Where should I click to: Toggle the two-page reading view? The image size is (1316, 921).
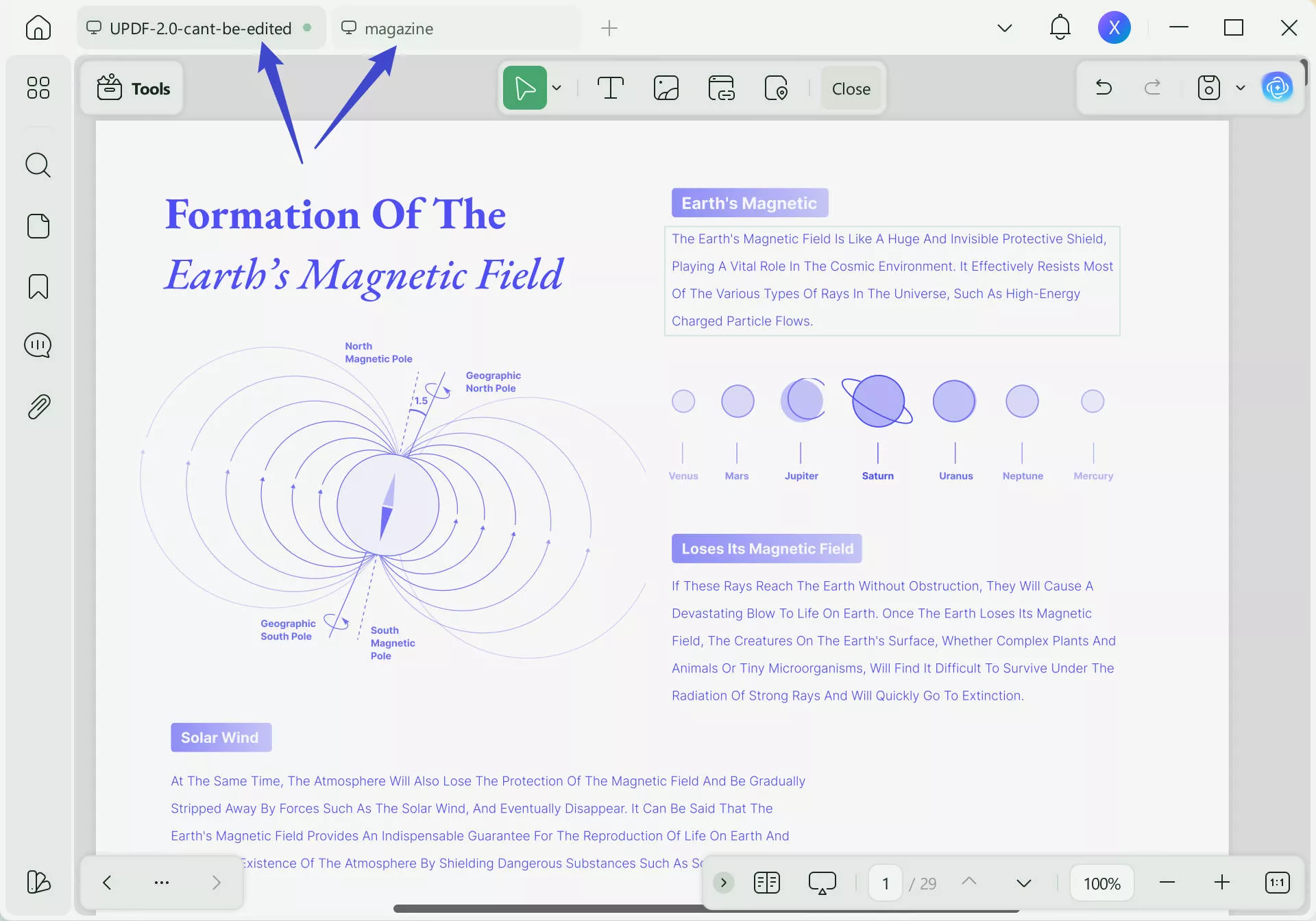766,883
